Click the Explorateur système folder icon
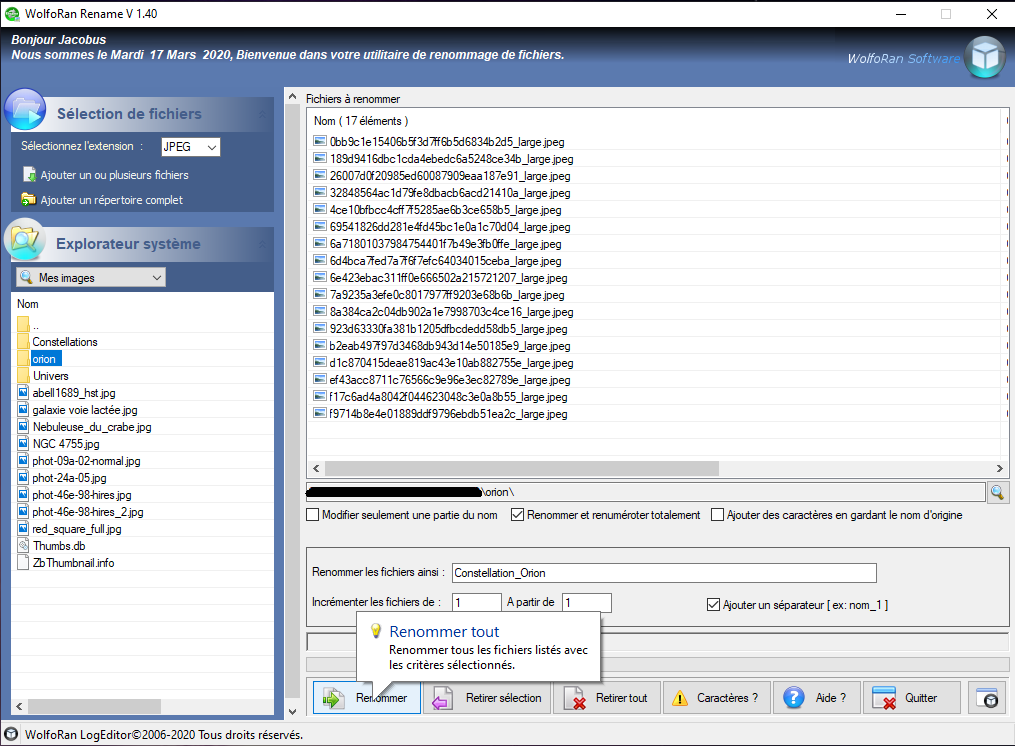The width and height of the screenshot is (1015, 746). [26, 240]
